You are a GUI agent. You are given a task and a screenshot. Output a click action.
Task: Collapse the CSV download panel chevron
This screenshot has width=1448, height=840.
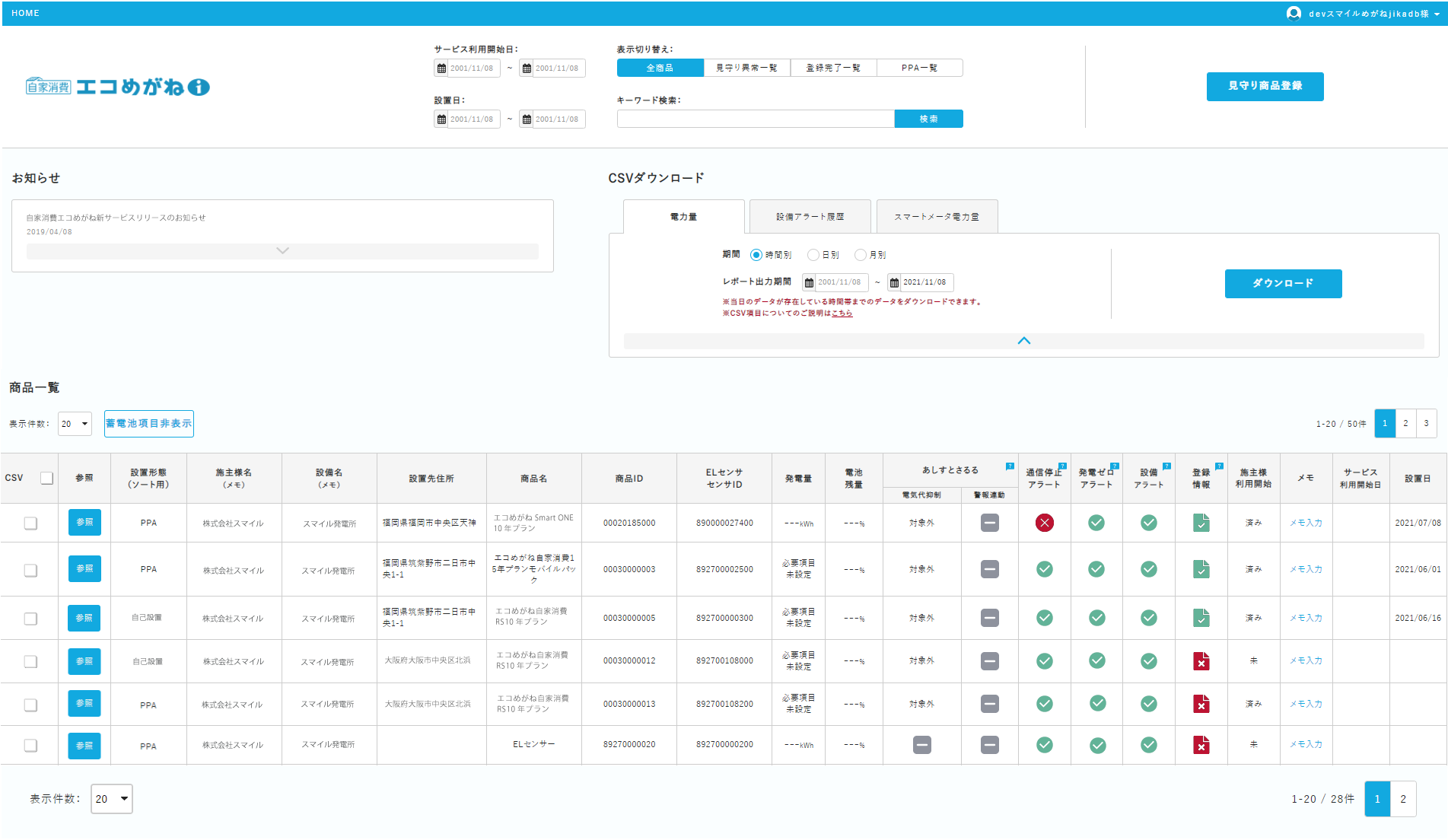point(1024,341)
